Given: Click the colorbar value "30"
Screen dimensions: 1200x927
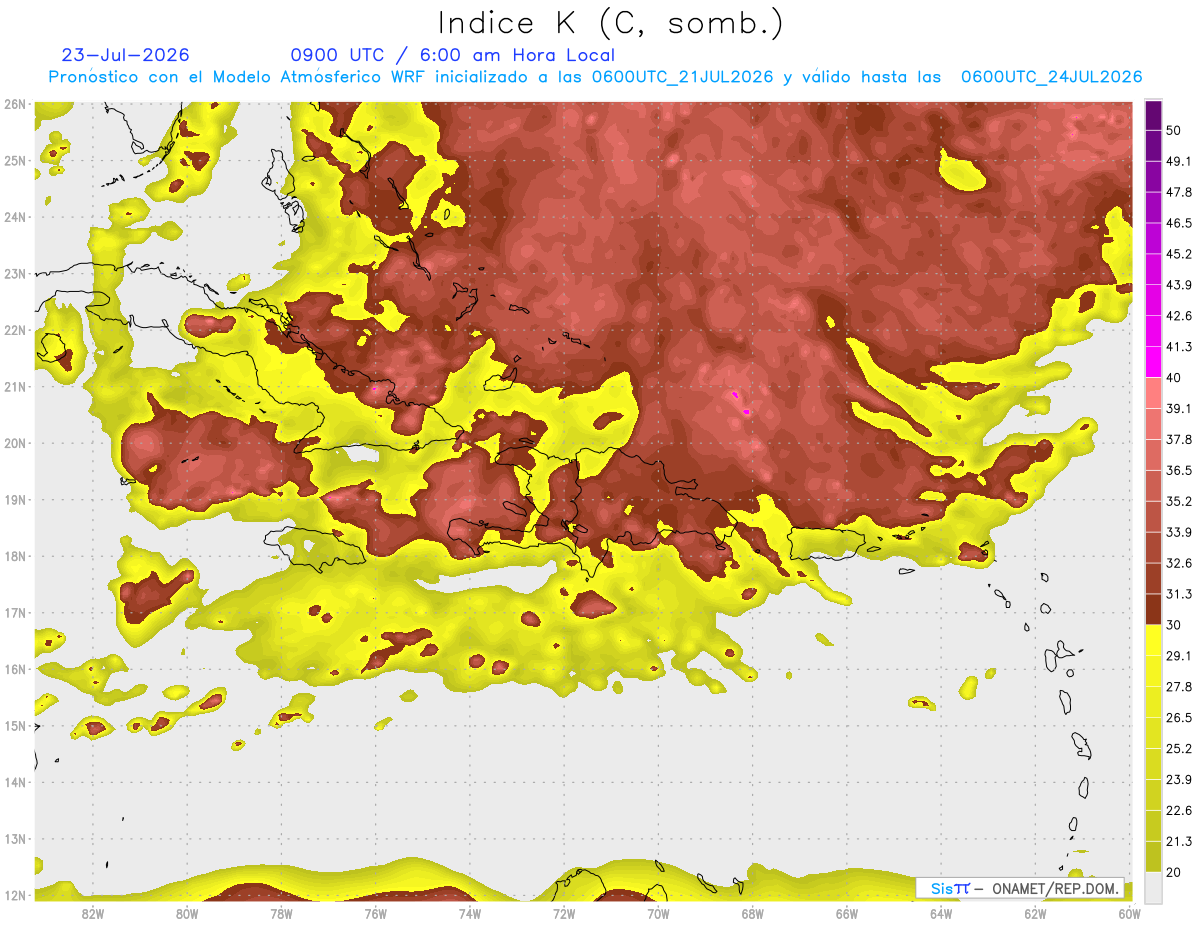Looking at the screenshot, I should pyautogui.click(x=1175, y=625).
